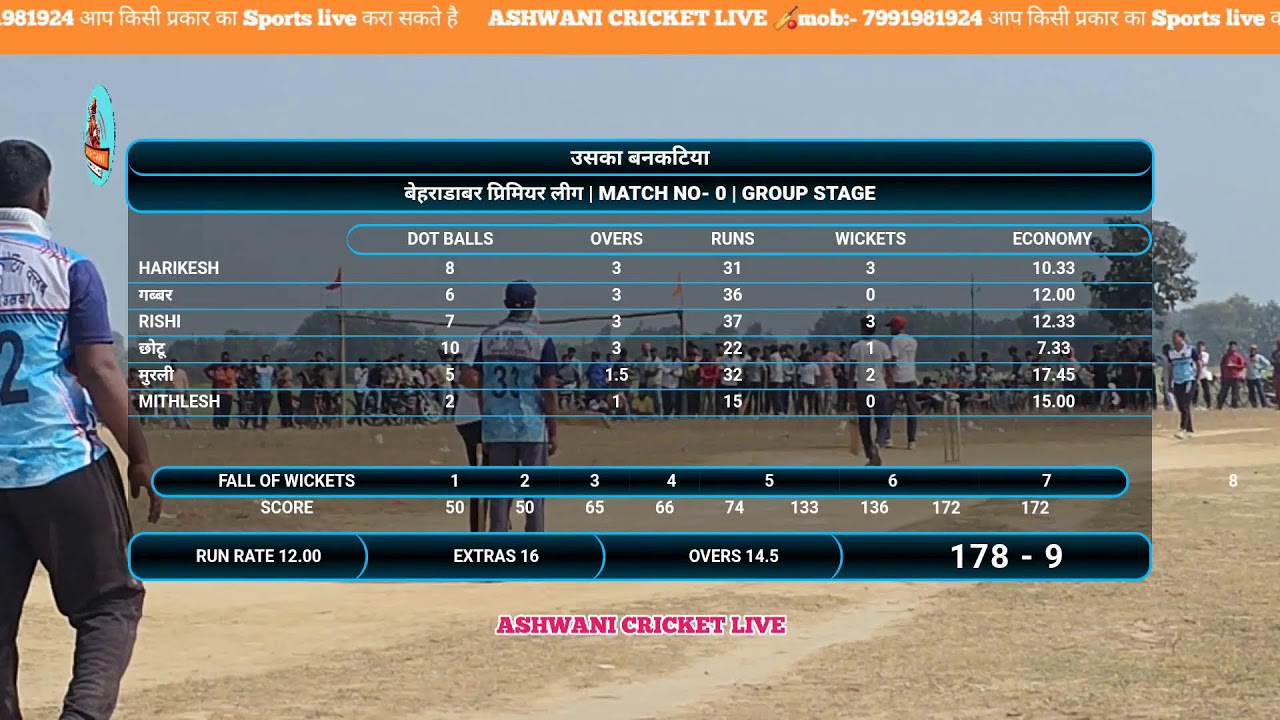Click HARIKESH's dot balls value 8
The width and height of the screenshot is (1280, 720).
(x=450, y=268)
